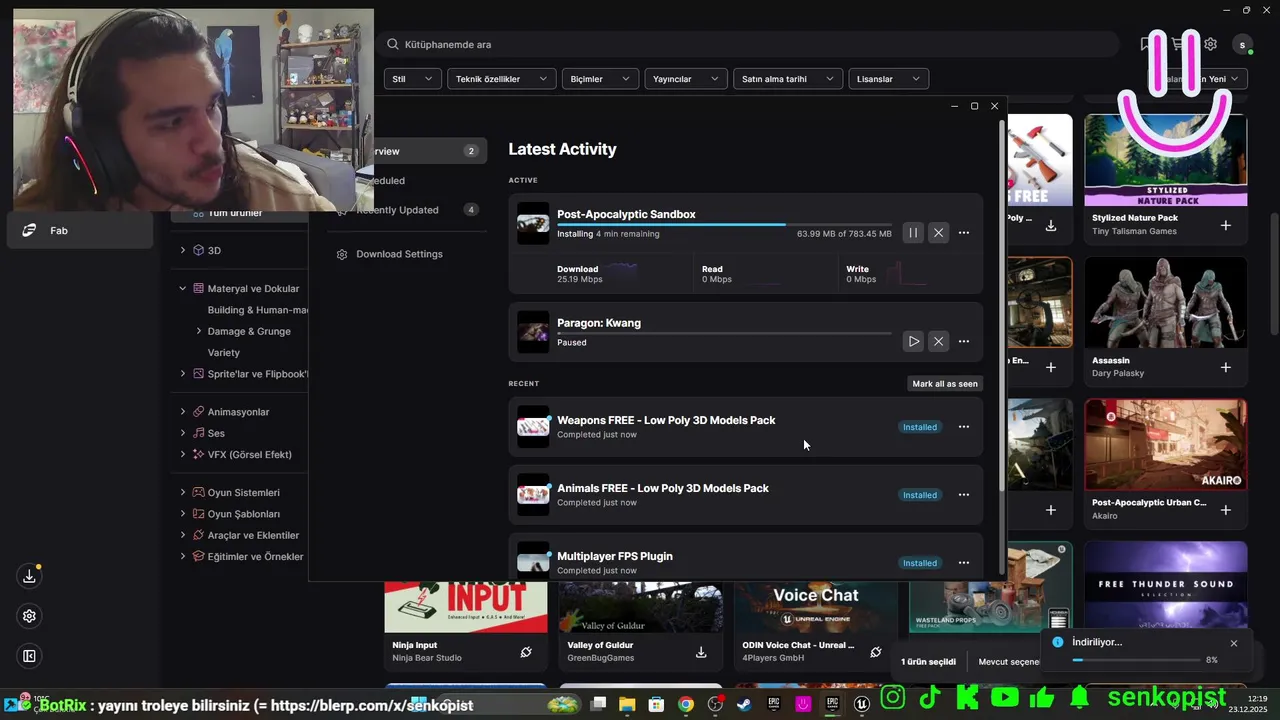Open more options for Post-Apocalyptic Sandbox

(964, 233)
